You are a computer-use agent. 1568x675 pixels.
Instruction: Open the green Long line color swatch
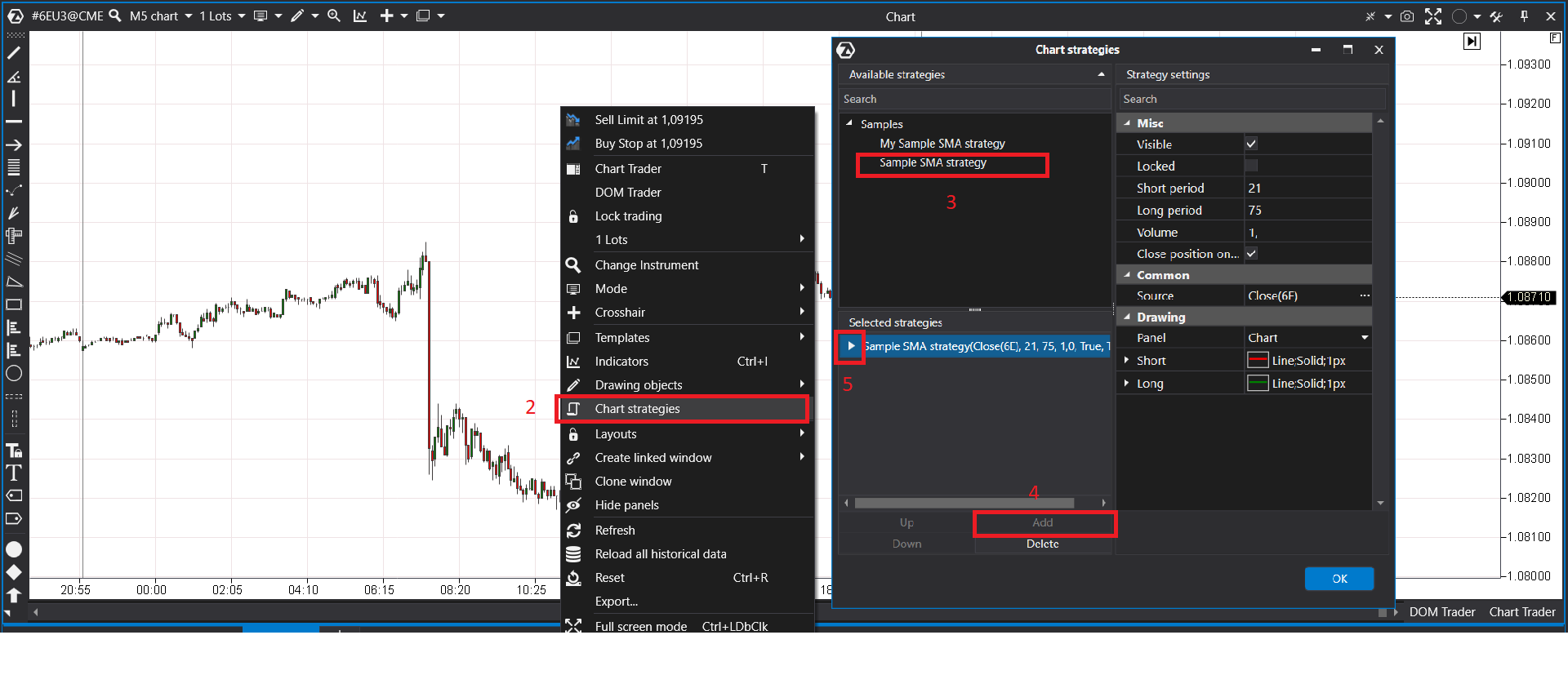(x=1258, y=384)
